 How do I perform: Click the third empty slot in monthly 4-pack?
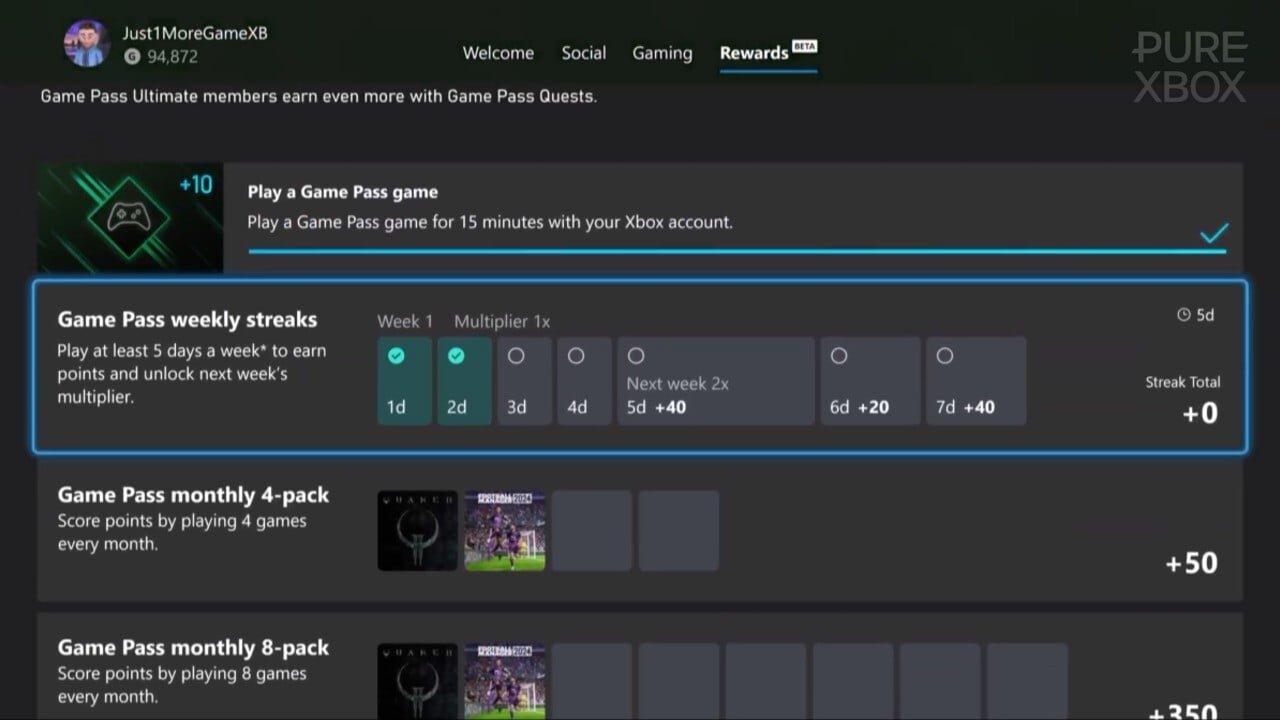[592, 531]
